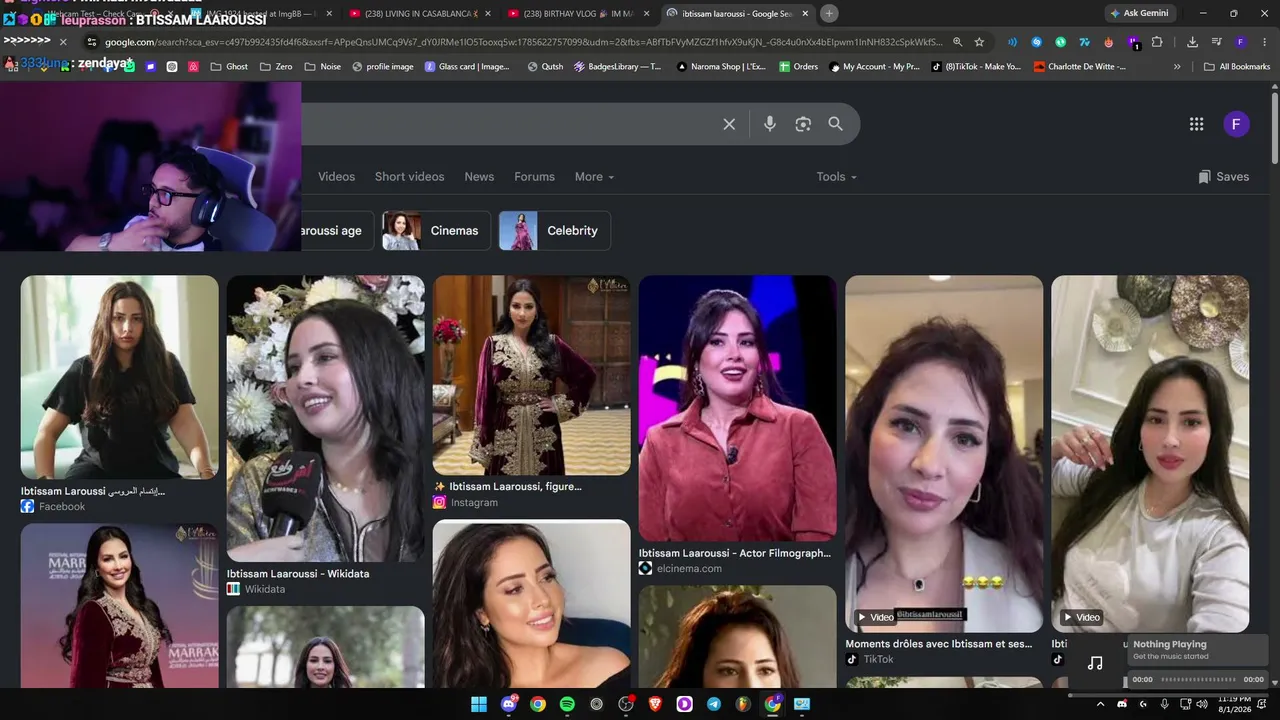Image resolution: width=1280 pixels, height=720 pixels.
Task: Open the Zero bookmarks folder
Action: click(x=276, y=67)
